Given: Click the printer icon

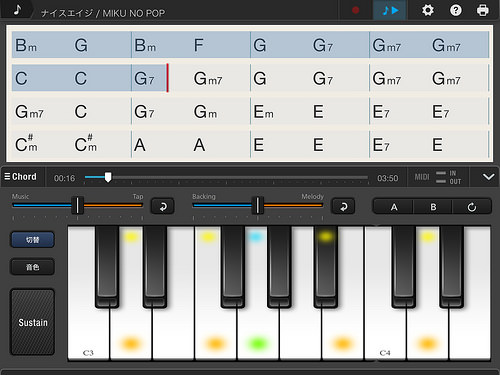Looking at the screenshot, I should click(483, 10).
